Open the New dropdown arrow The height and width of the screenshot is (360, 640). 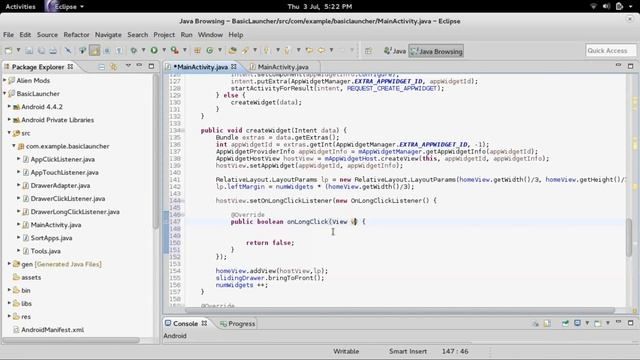pyautogui.click(x=18, y=50)
